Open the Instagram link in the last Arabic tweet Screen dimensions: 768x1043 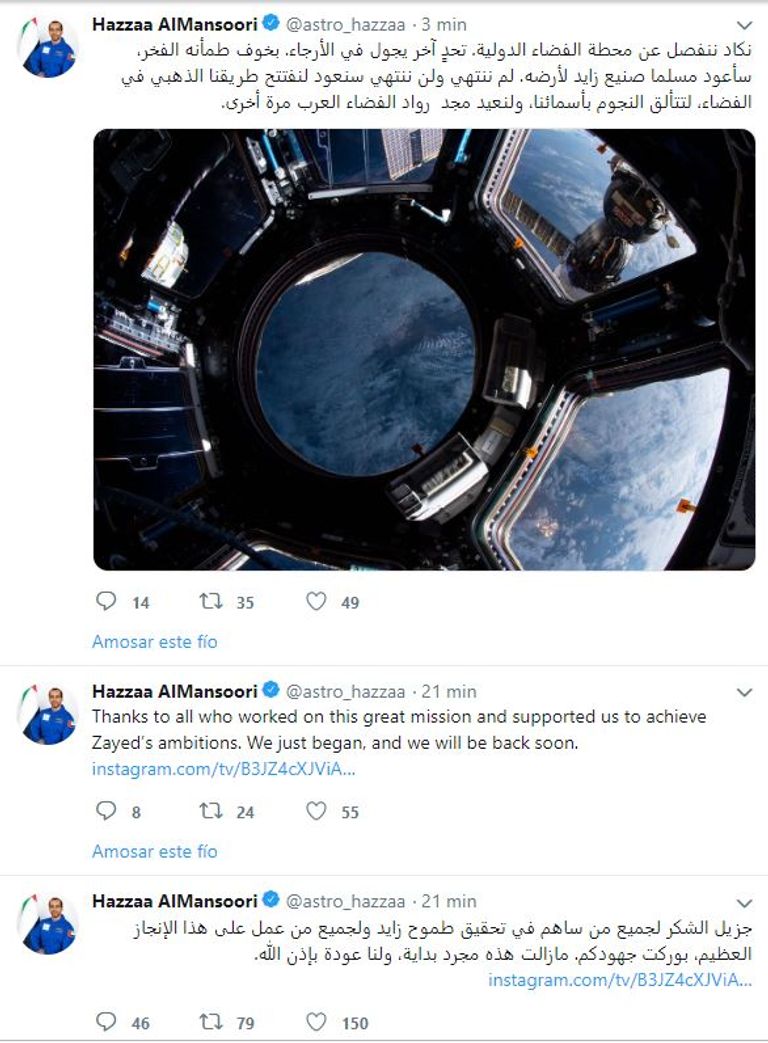point(620,979)
